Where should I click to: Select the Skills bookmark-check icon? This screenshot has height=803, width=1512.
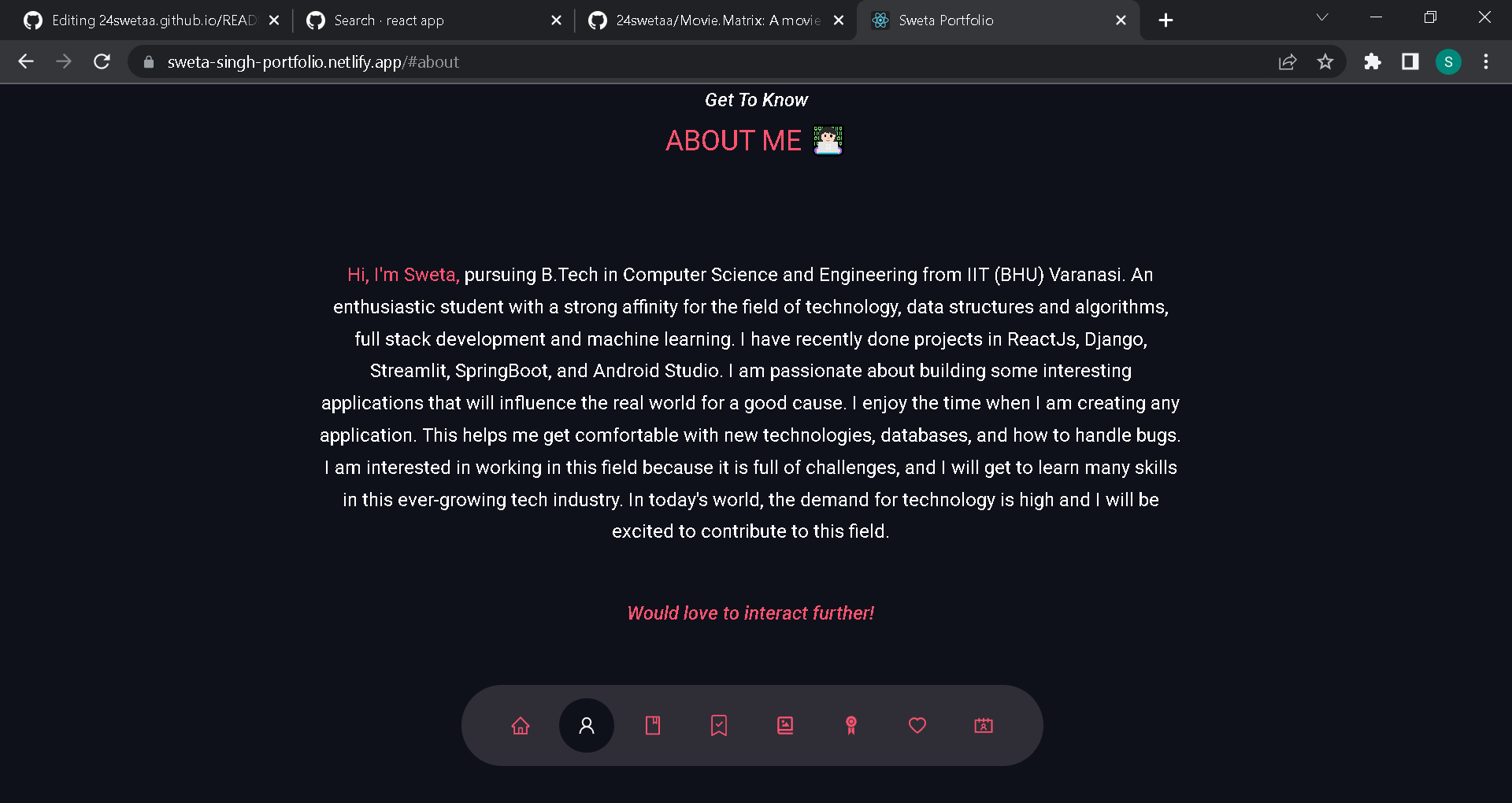click(x=718, y=725)
